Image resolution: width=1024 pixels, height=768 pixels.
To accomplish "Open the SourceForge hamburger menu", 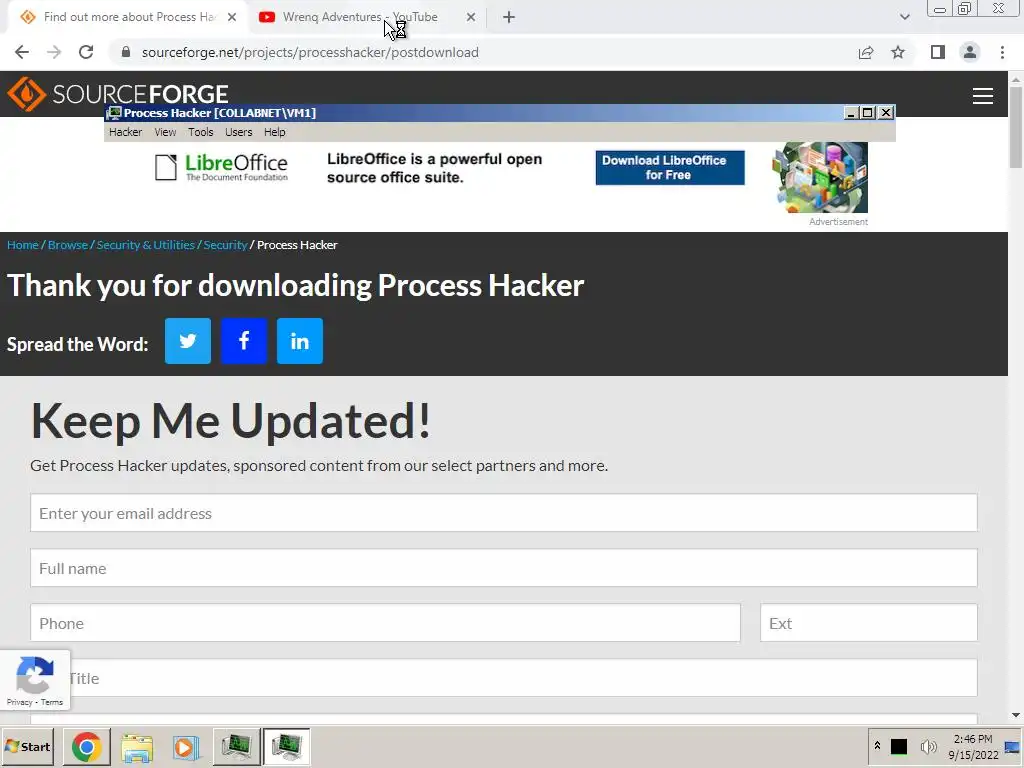I will click(x=982, y=96).
